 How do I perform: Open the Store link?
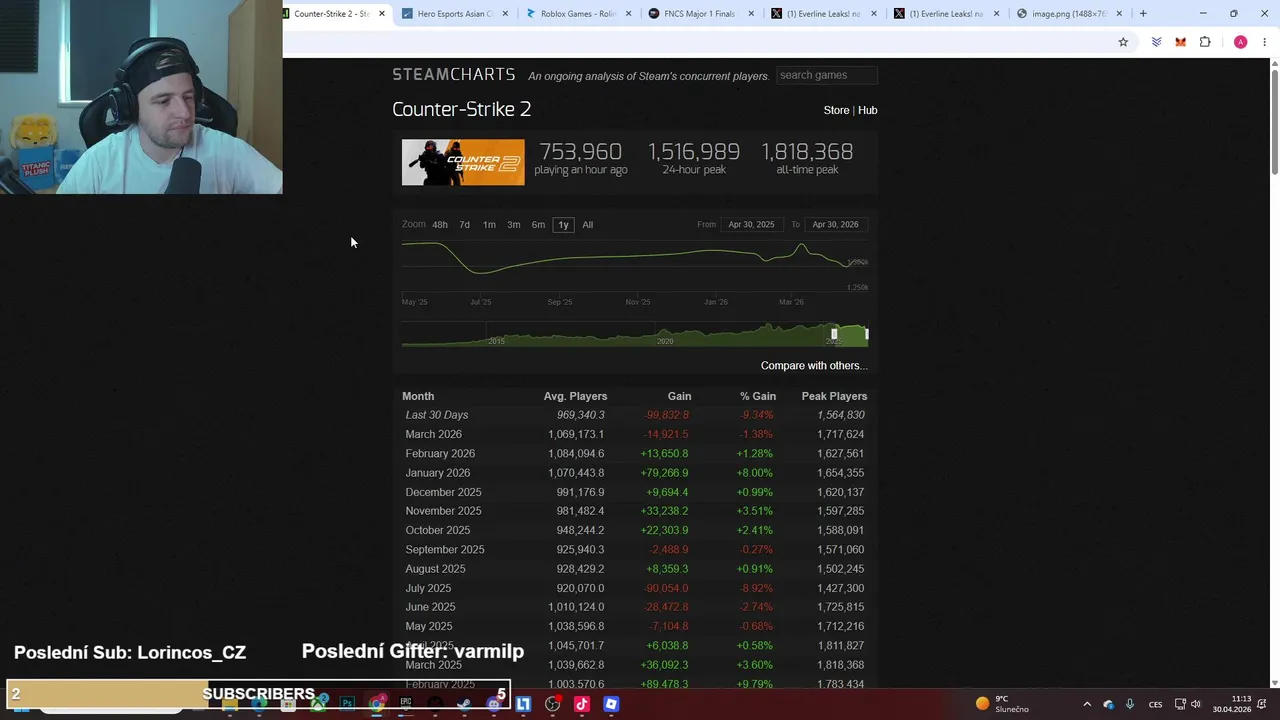pyautogui.click(x=836, y=110)
